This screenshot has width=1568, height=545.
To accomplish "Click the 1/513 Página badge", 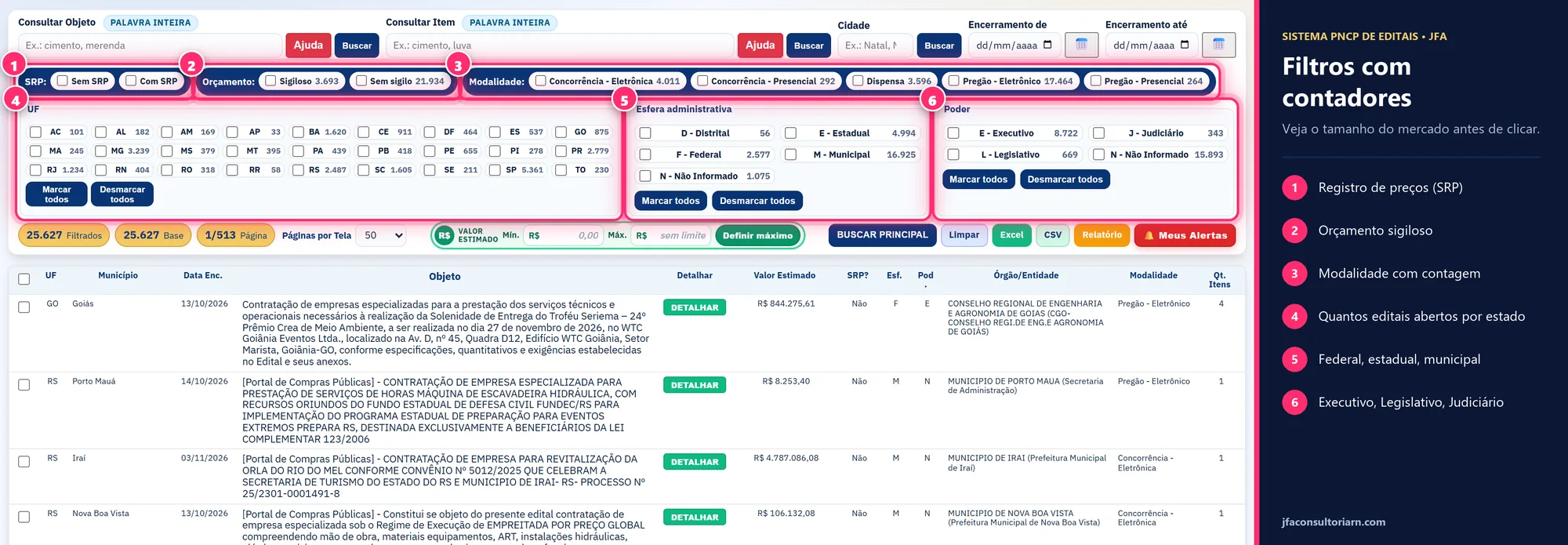I will (x=236, y=235).
